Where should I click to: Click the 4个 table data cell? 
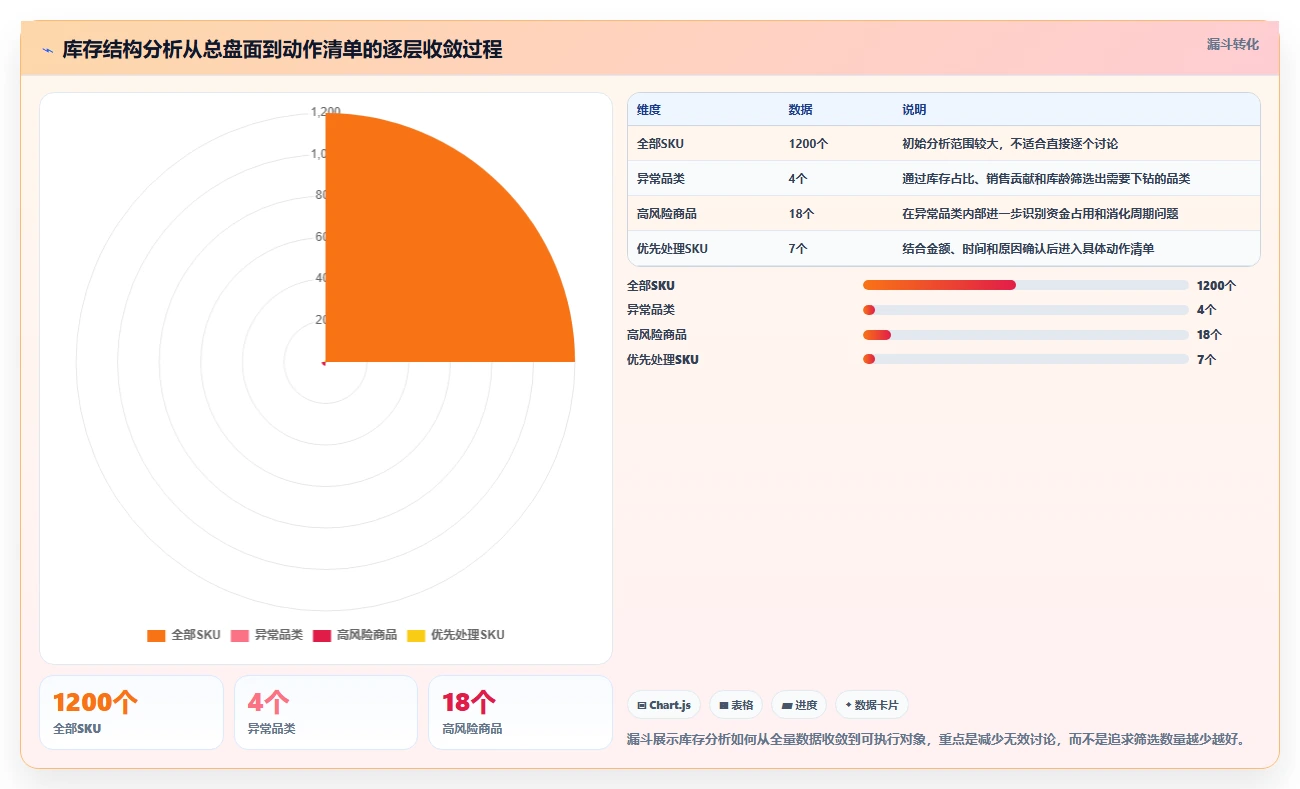(798, 179)
